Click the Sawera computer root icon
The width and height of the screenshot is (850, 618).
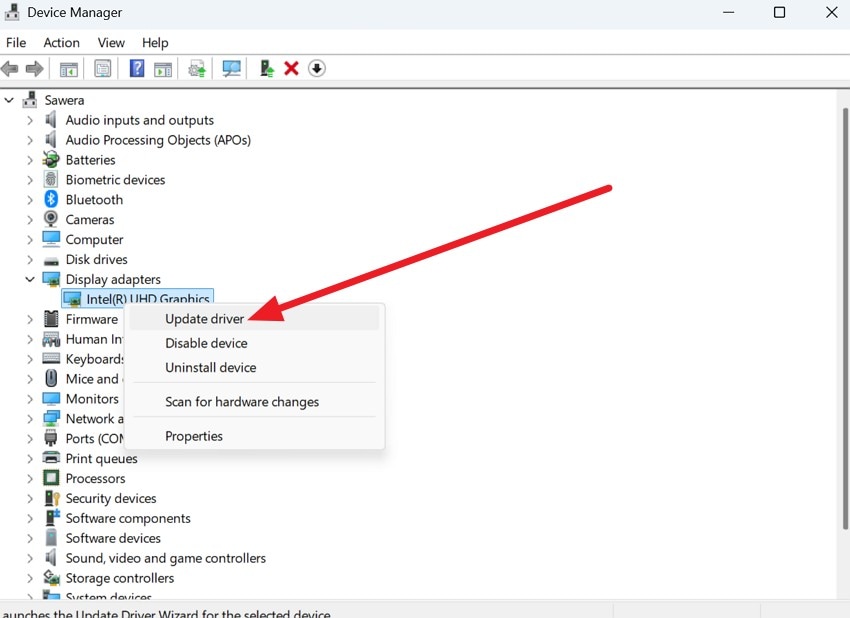(x=30, y=100)
